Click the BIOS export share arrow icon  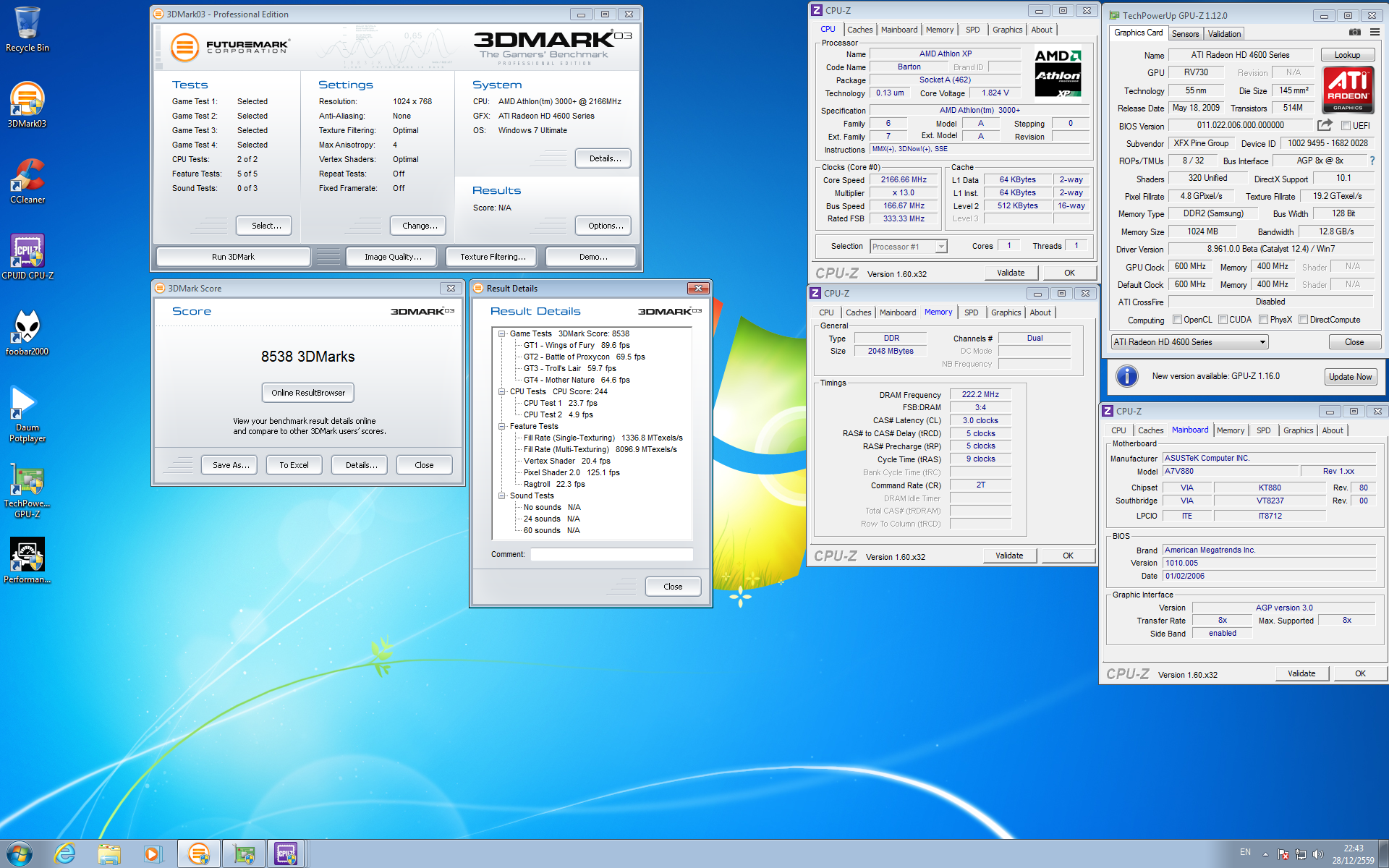[x=1325, y=125]
